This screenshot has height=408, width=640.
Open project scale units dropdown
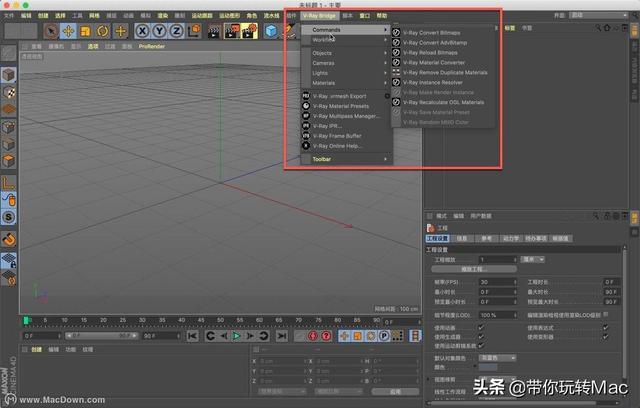click(x=533, y=259)
